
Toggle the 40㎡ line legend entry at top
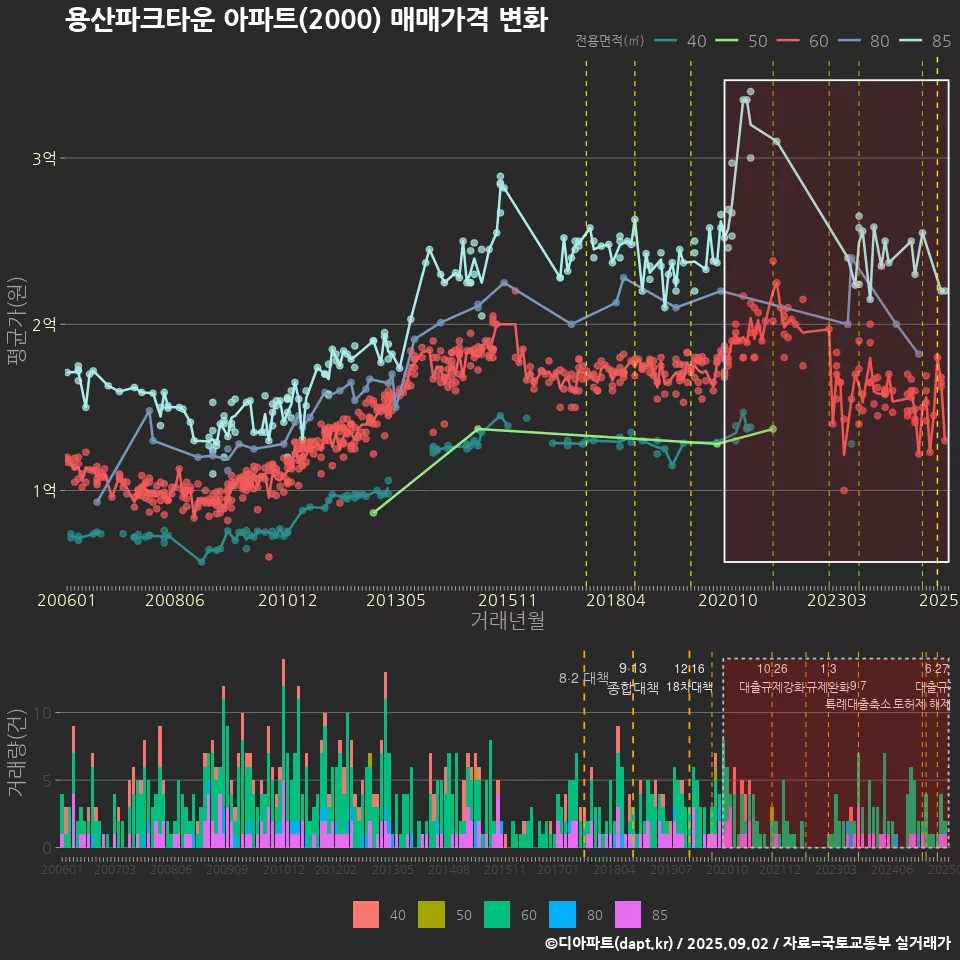pyautogui.click(x=680, y=41)
